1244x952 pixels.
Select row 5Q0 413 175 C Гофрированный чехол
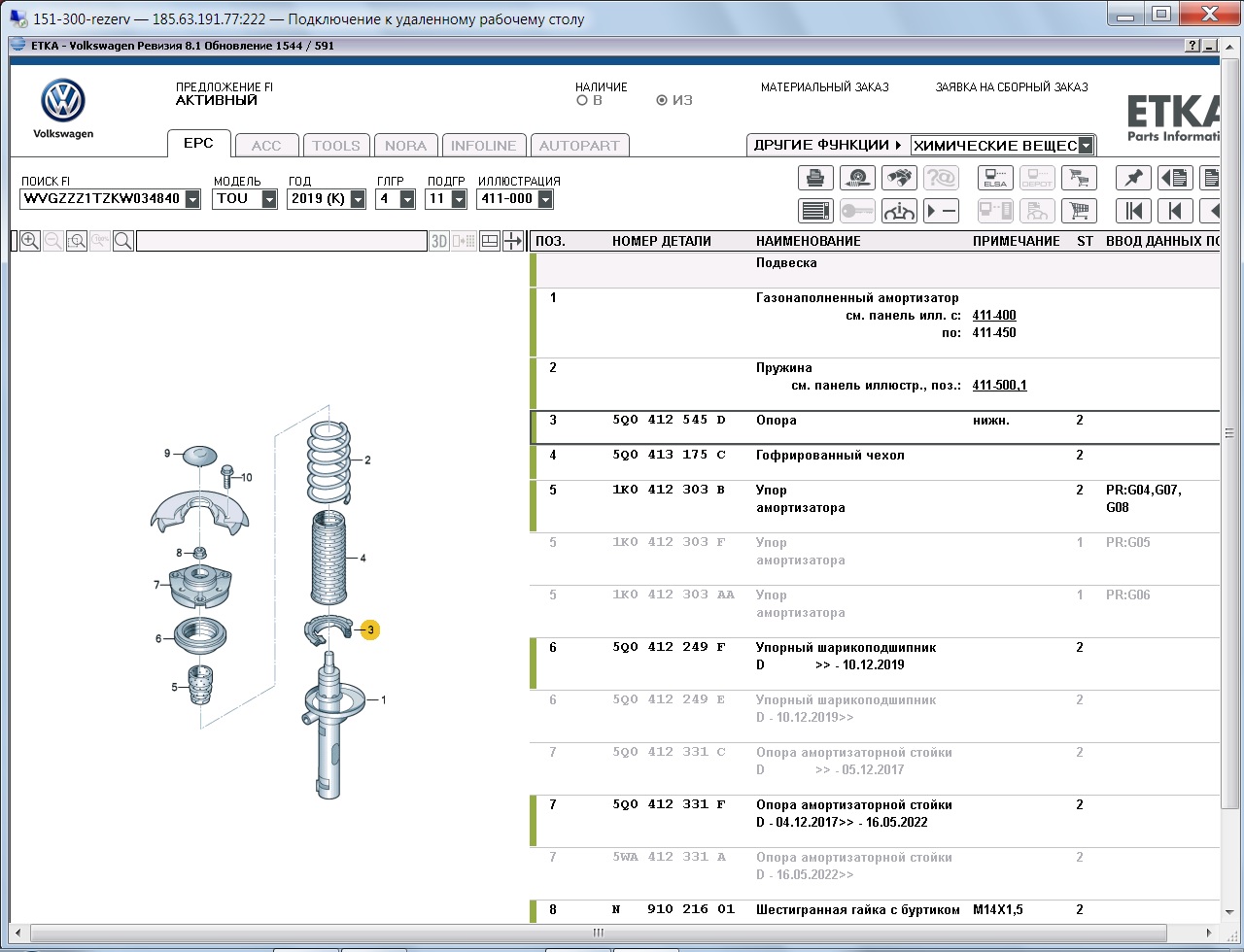[875, 462]
